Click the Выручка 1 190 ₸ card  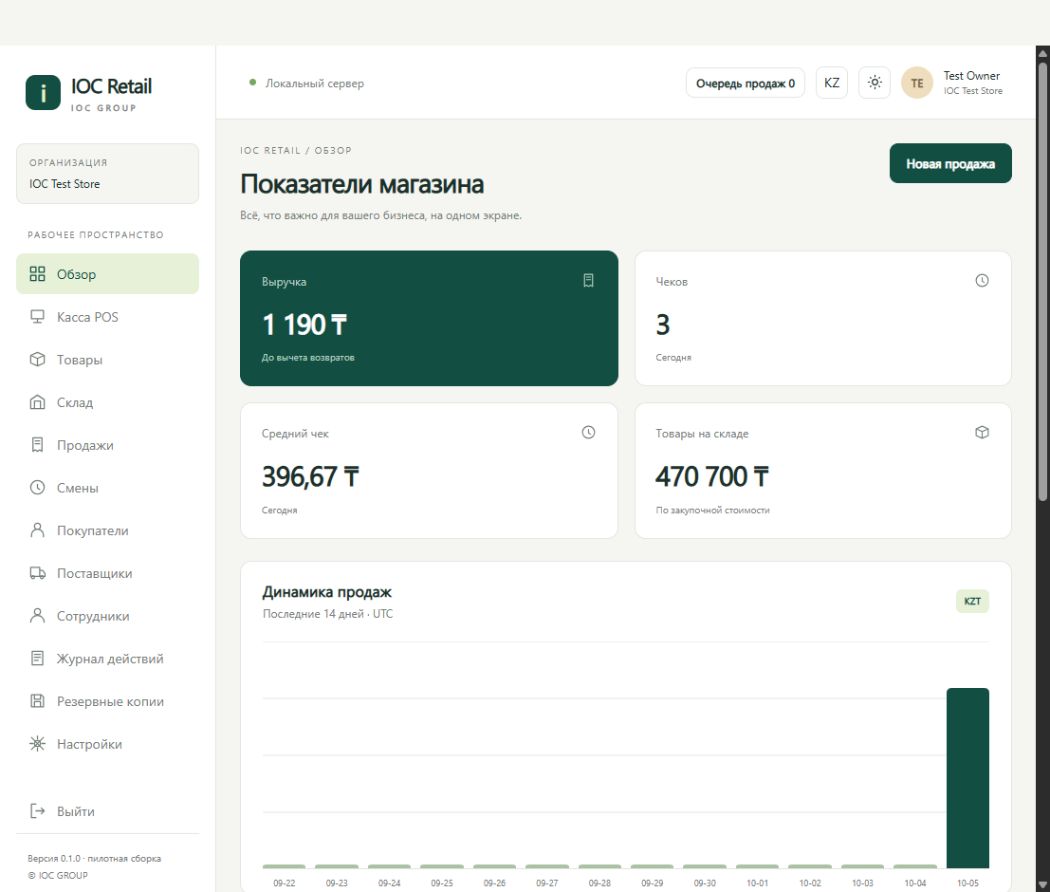(x=429, y=318)
